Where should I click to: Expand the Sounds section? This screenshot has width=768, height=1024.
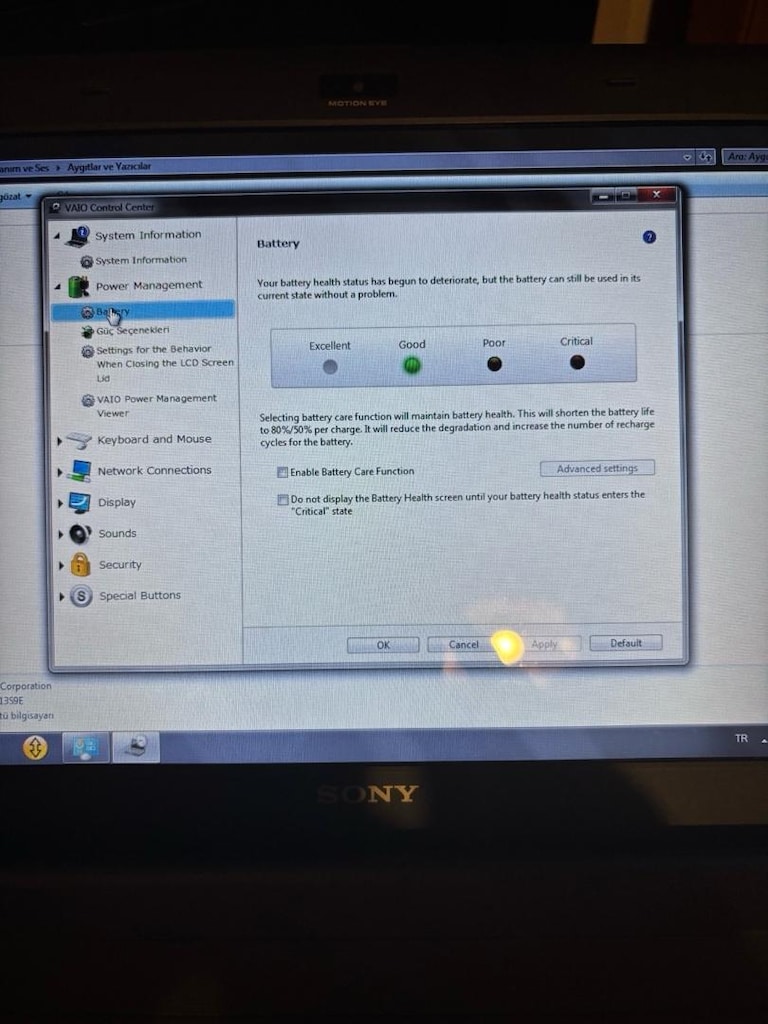pyautogui.click(x=61, y=534)
